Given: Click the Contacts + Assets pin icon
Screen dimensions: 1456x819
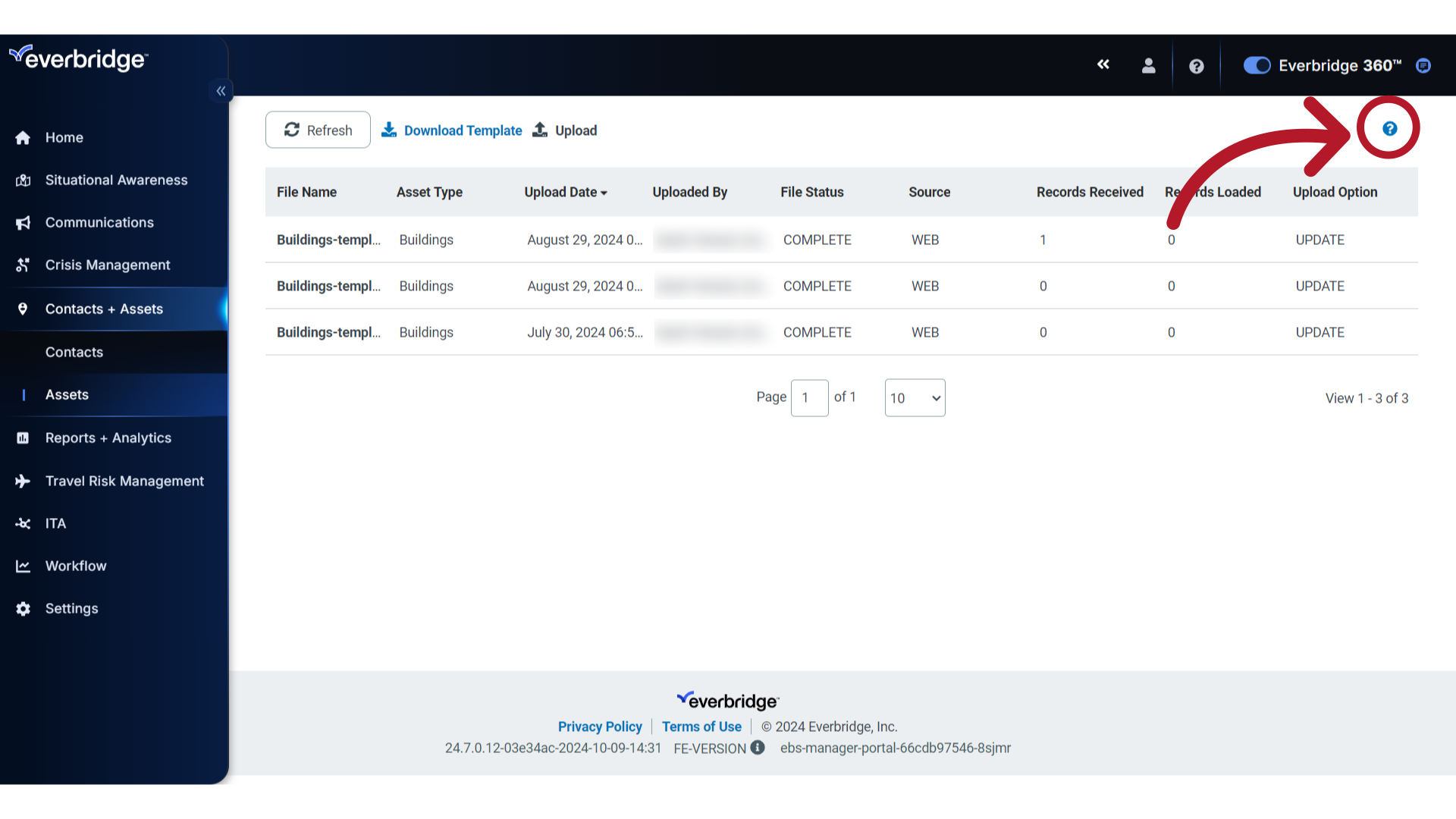Looking at the screenshot, I should (x=23, y=309).
